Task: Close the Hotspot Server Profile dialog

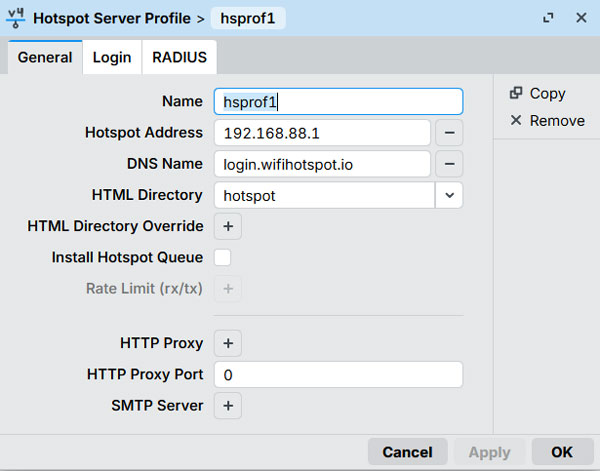Action: click(x=581, y=18)
